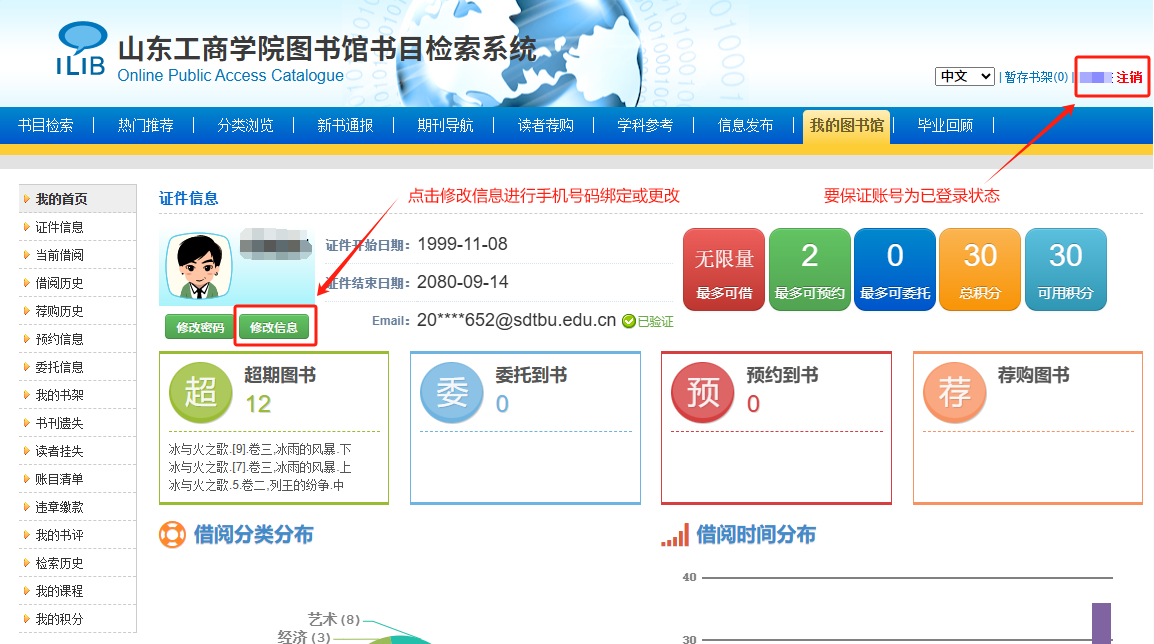Click the bar chart icon beside 借阅时间分布
The width and height of the screenshot is (1154, 644).
[x=675, y=535]
